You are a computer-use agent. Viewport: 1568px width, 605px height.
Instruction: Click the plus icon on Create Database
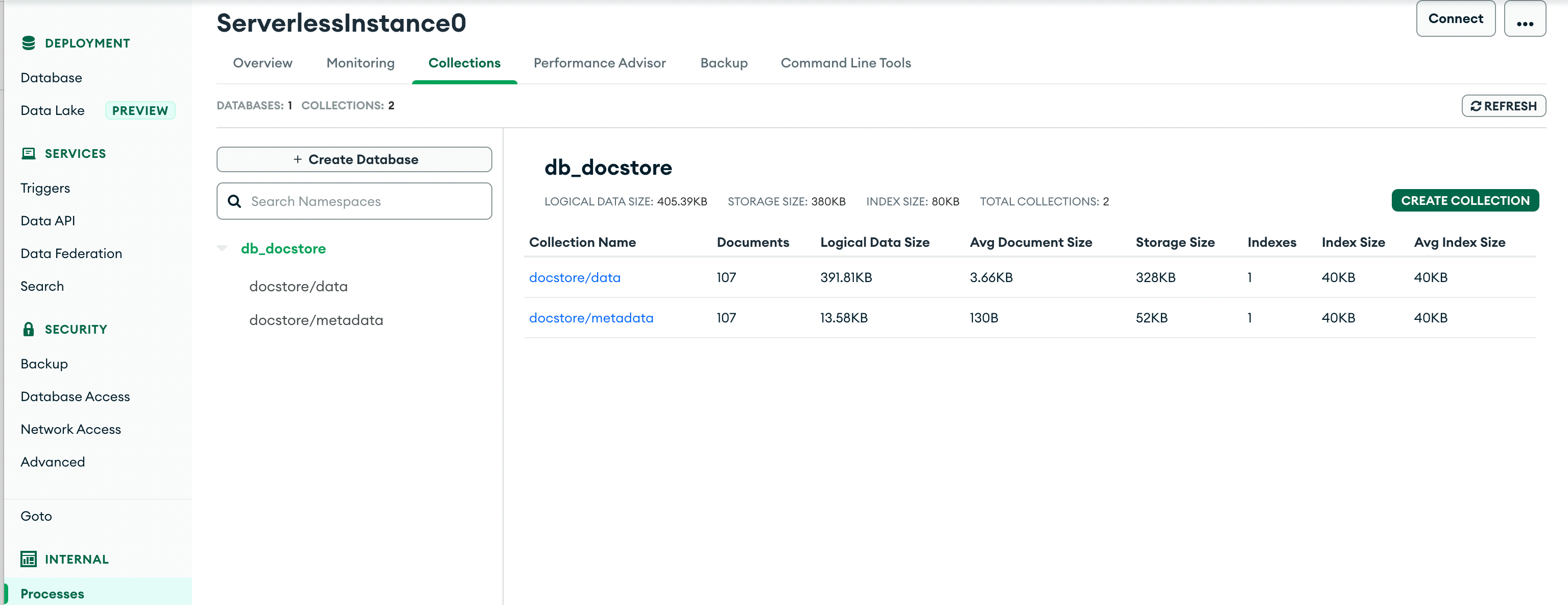(x=297, y=159)
